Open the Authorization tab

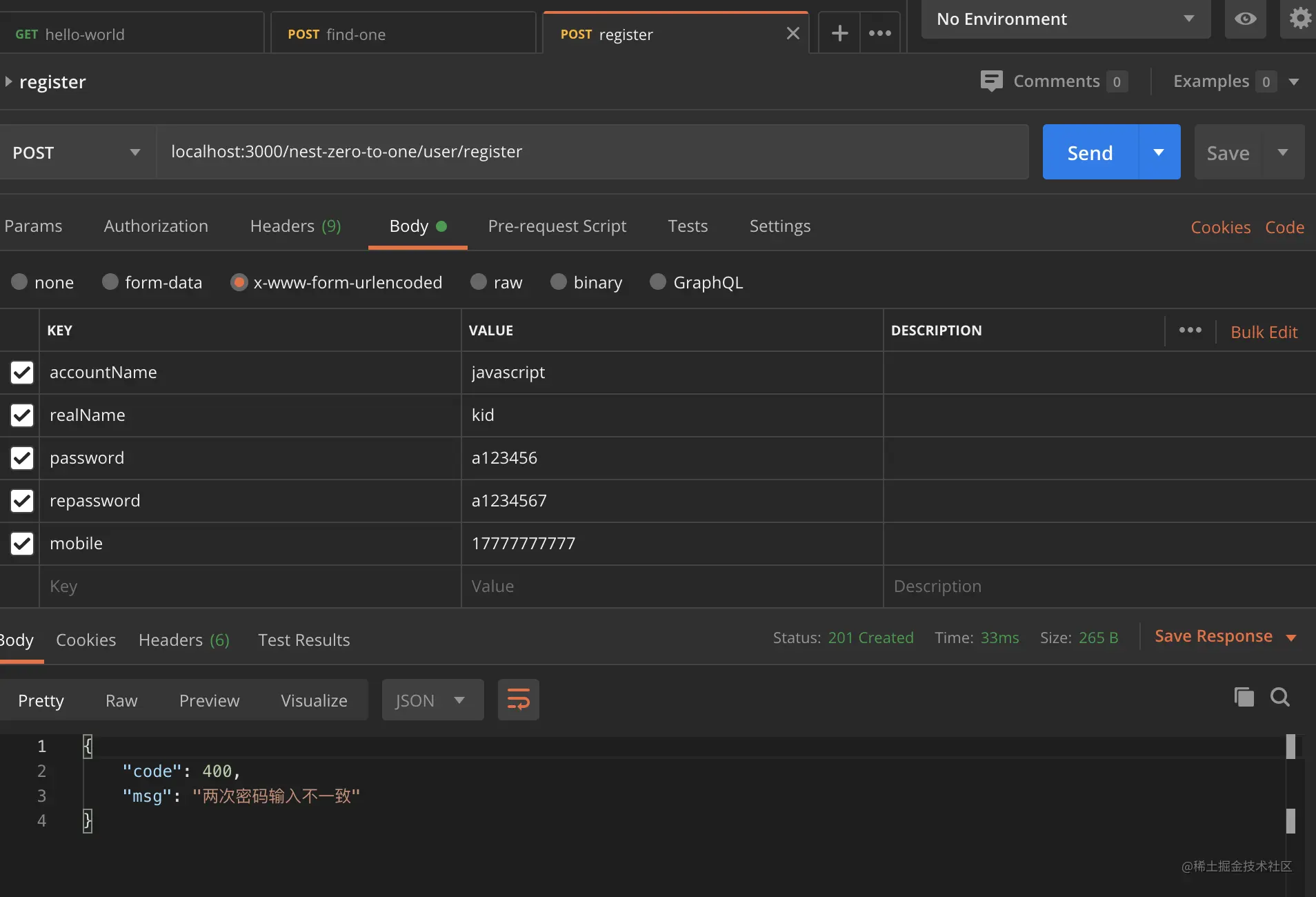(x=156, y=226)
